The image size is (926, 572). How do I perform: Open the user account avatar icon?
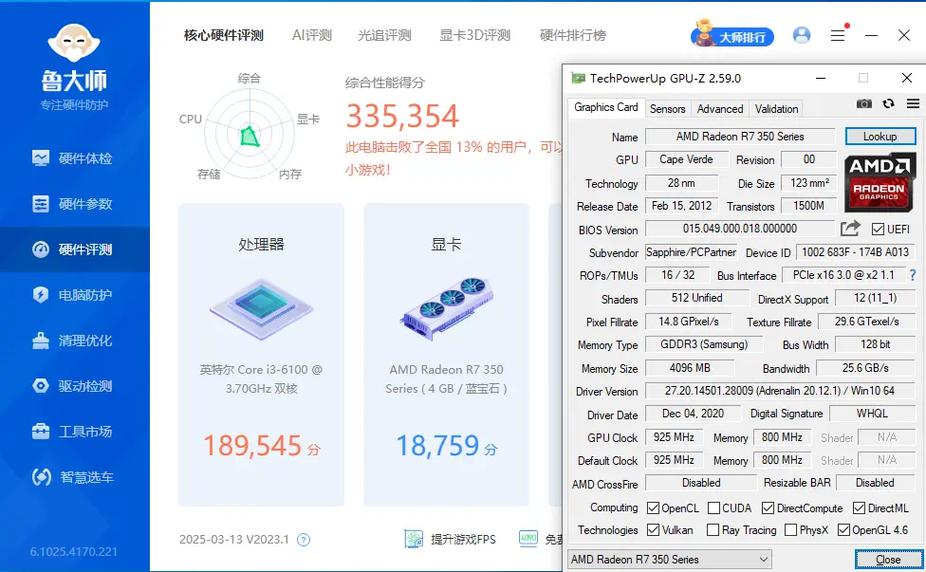coord(801,35)
